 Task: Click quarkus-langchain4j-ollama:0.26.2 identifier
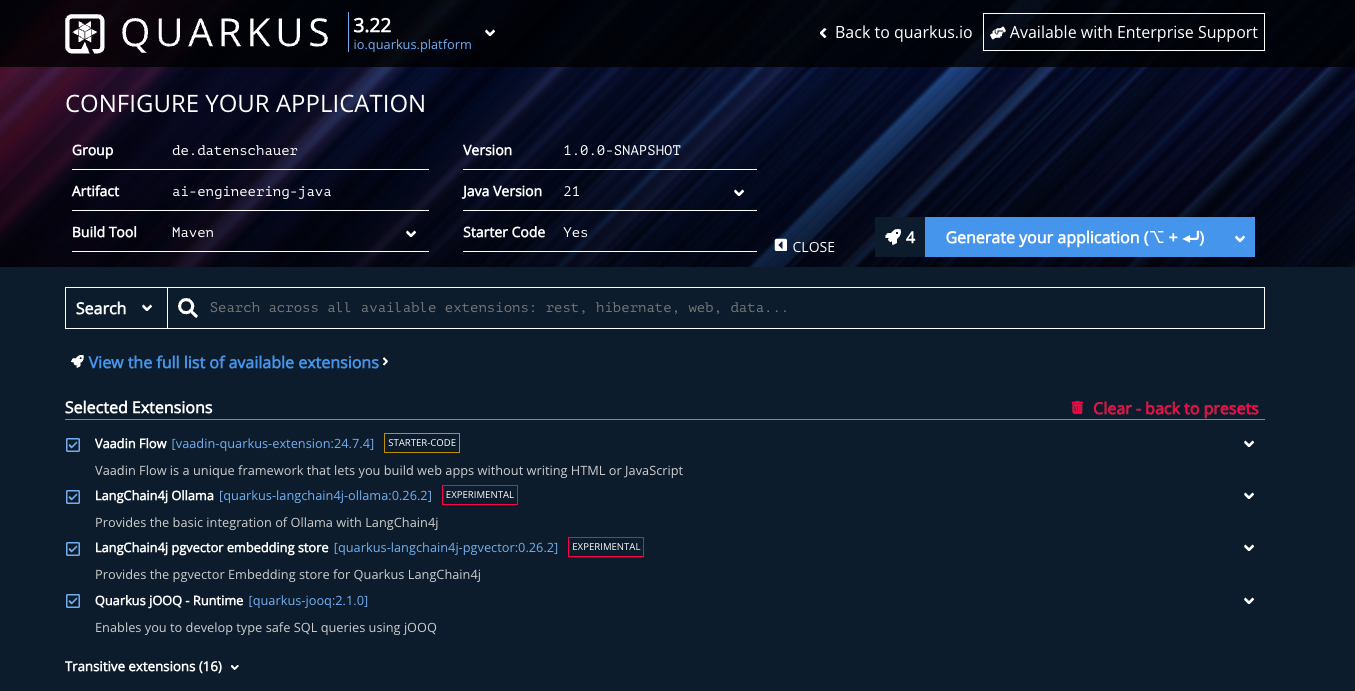pos(326,495)
